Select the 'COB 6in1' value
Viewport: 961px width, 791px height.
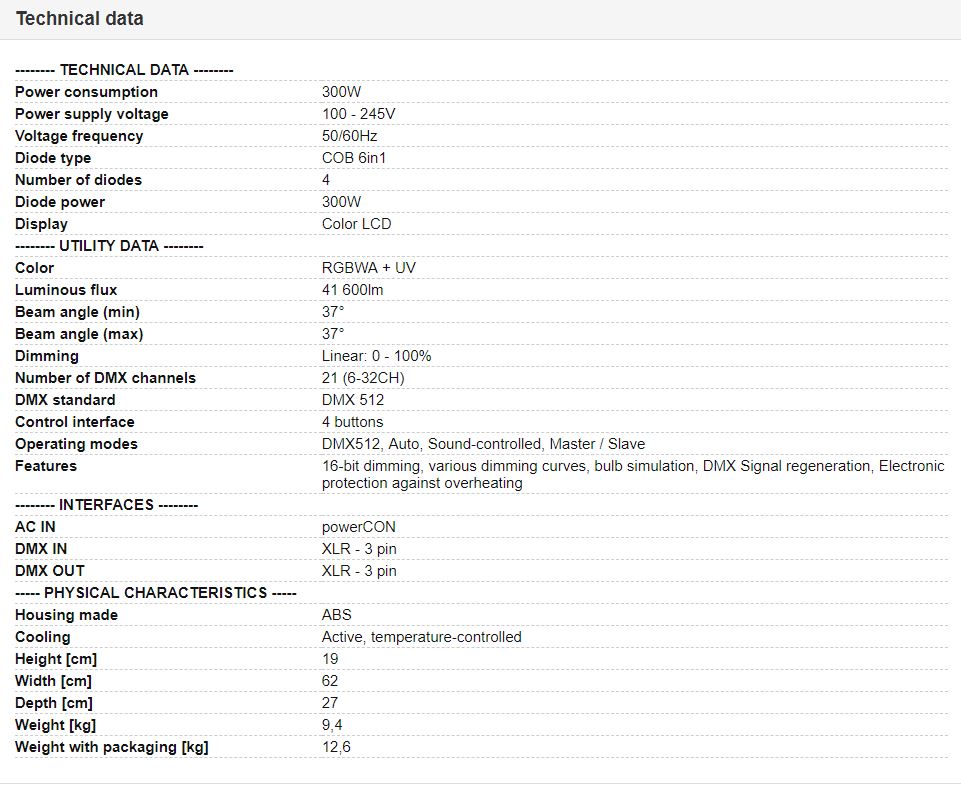[x=354, y=158]
